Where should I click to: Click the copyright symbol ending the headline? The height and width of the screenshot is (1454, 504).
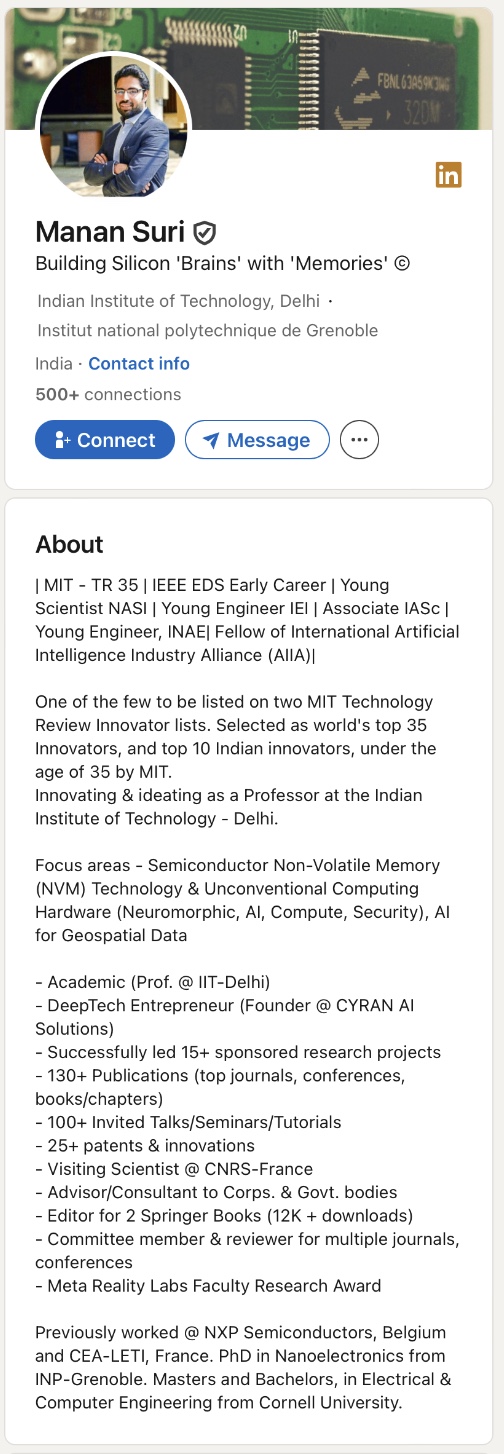[402, 264]
